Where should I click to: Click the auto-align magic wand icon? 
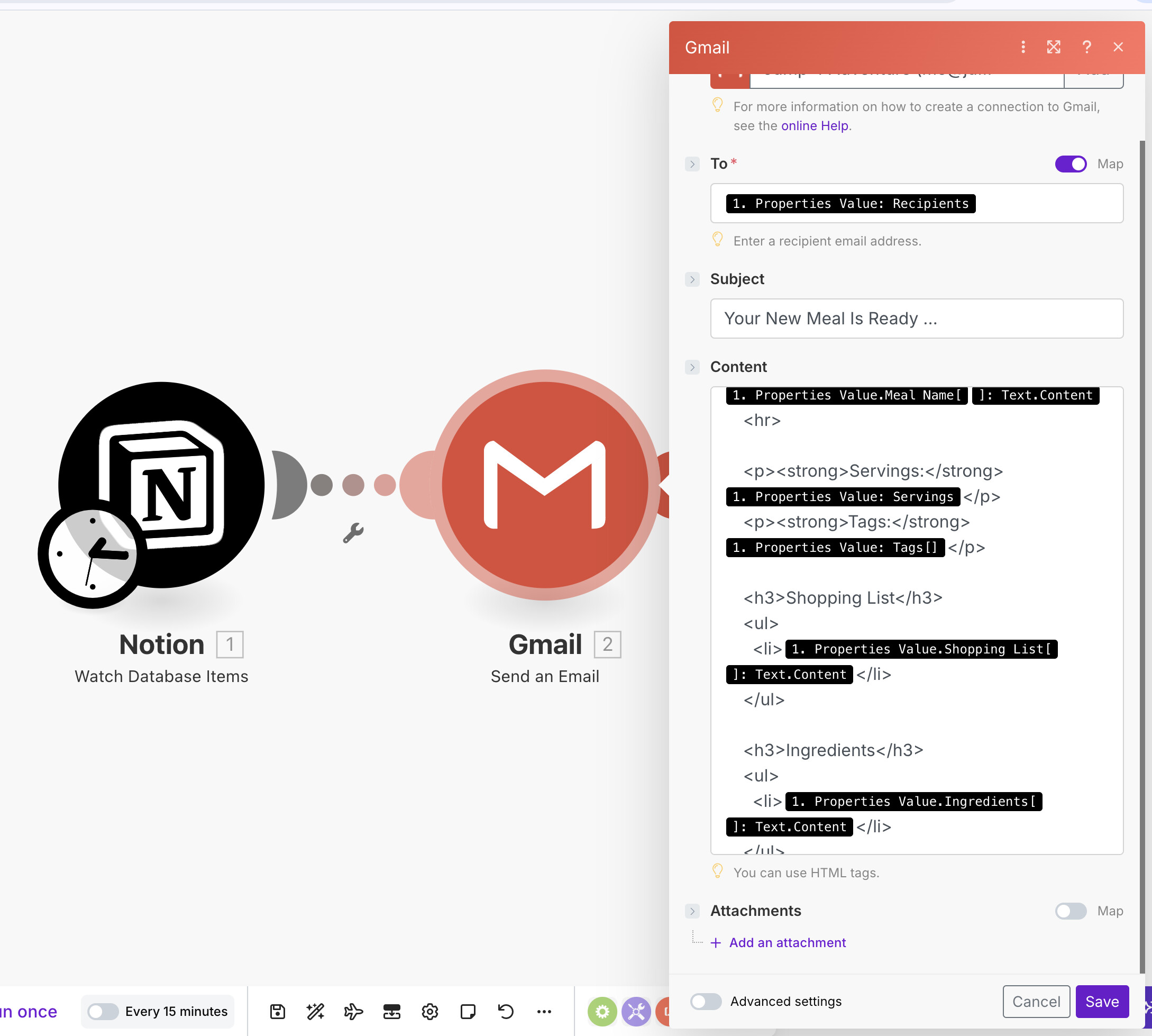tap(315, 1012)
